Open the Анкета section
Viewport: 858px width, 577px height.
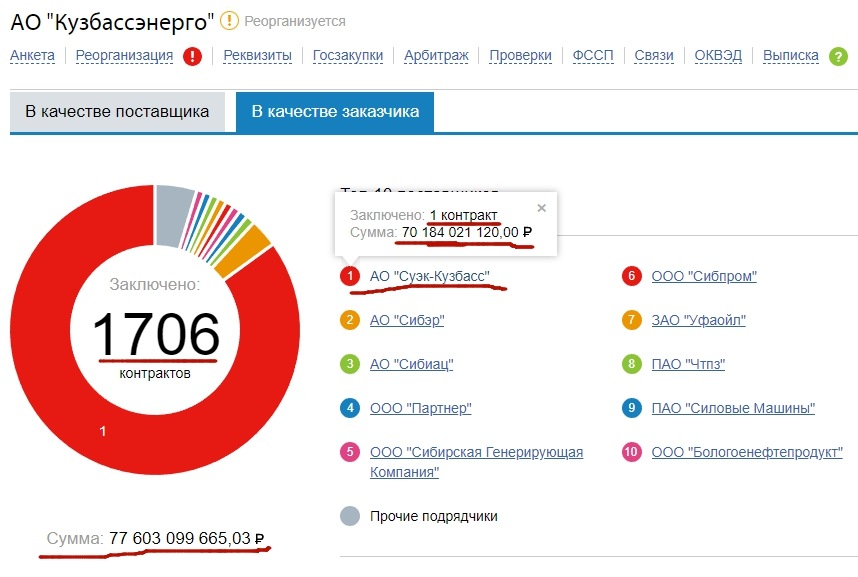click(x=32, y=55)
